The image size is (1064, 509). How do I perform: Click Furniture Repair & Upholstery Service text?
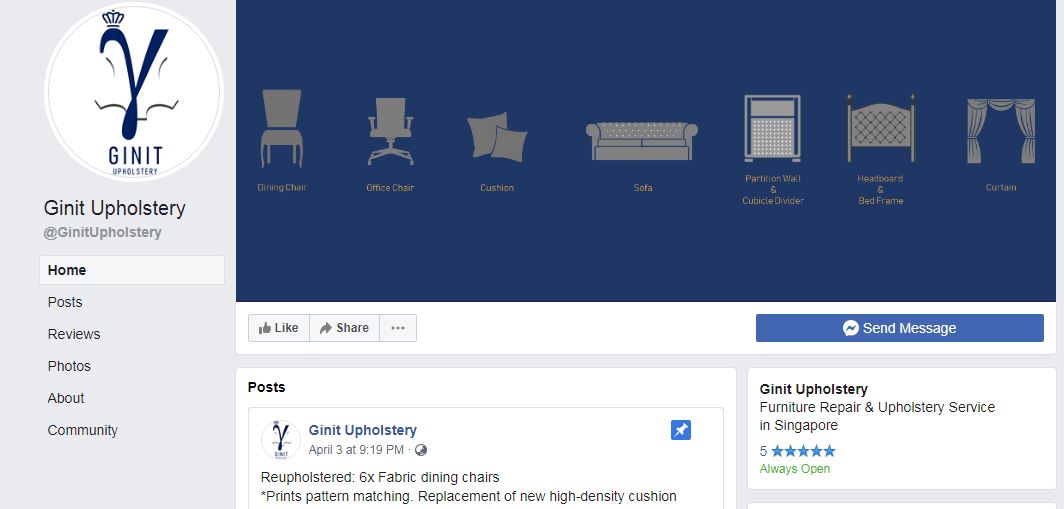coord(877,407)
